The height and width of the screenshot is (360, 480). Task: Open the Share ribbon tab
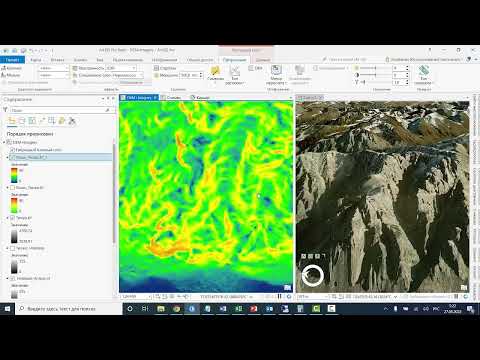pyautogui.click(x=200, y=60)
